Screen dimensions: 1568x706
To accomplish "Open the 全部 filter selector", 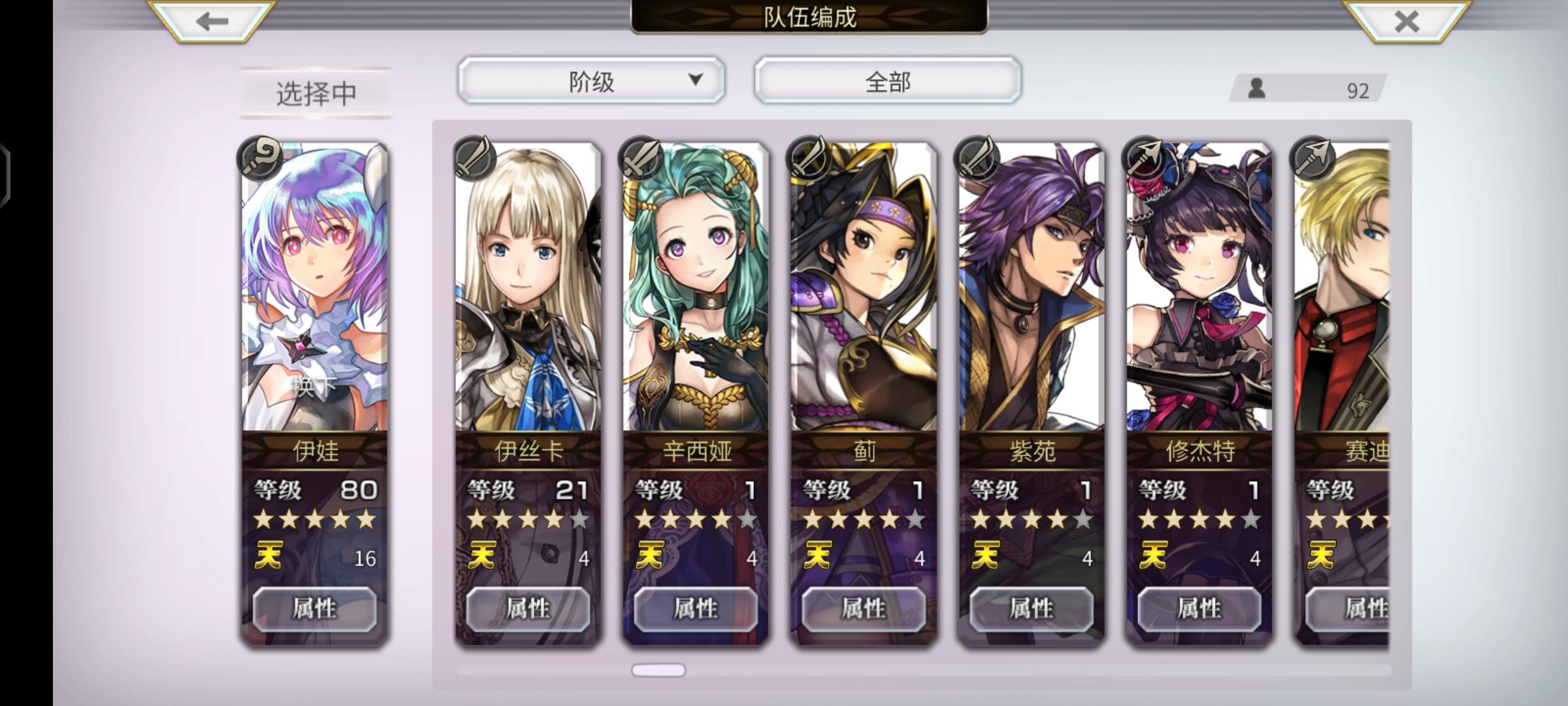I will (887, 80).
